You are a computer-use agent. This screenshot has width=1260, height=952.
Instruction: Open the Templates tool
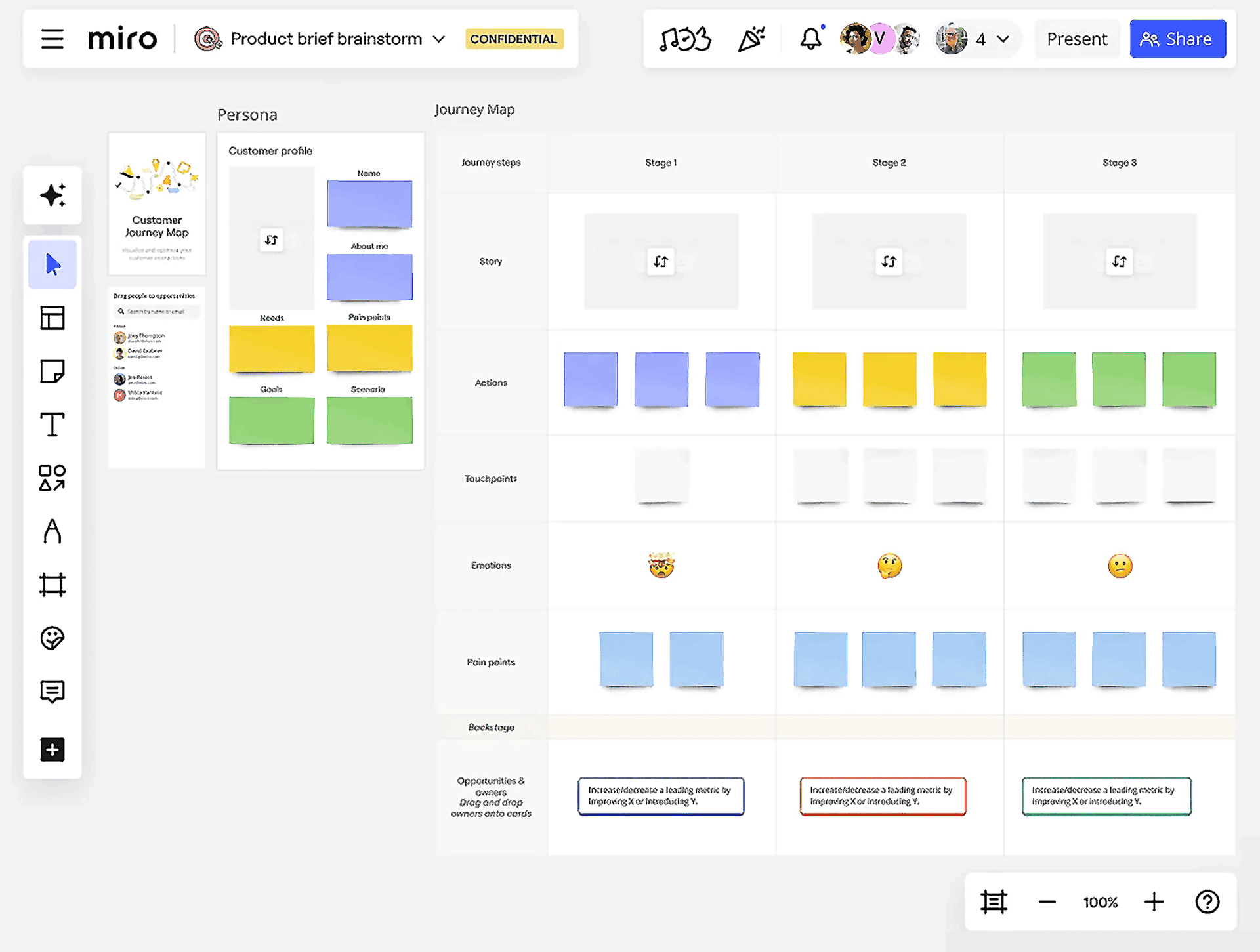coord(52,318)
